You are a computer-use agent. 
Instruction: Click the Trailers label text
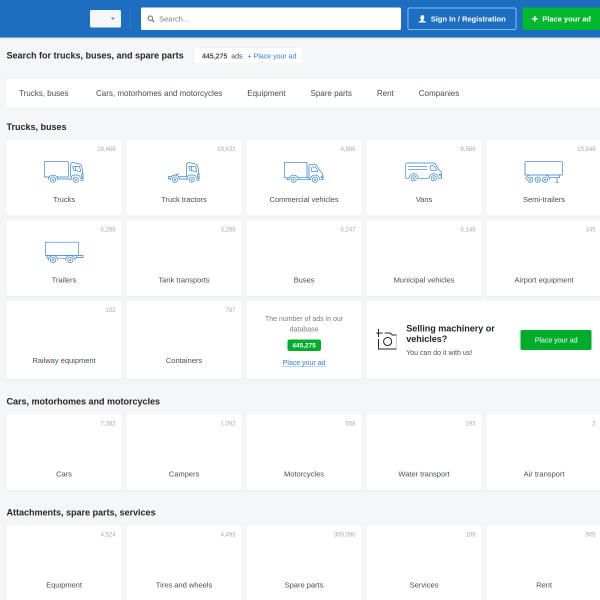(x=64, y=280)
